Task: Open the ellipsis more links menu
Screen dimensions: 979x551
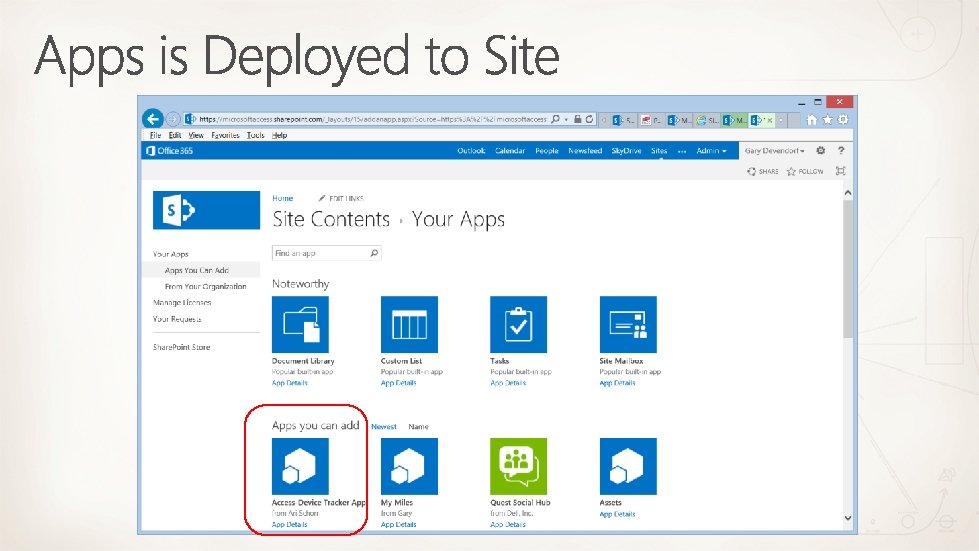Action: click(x=682, y=151)
